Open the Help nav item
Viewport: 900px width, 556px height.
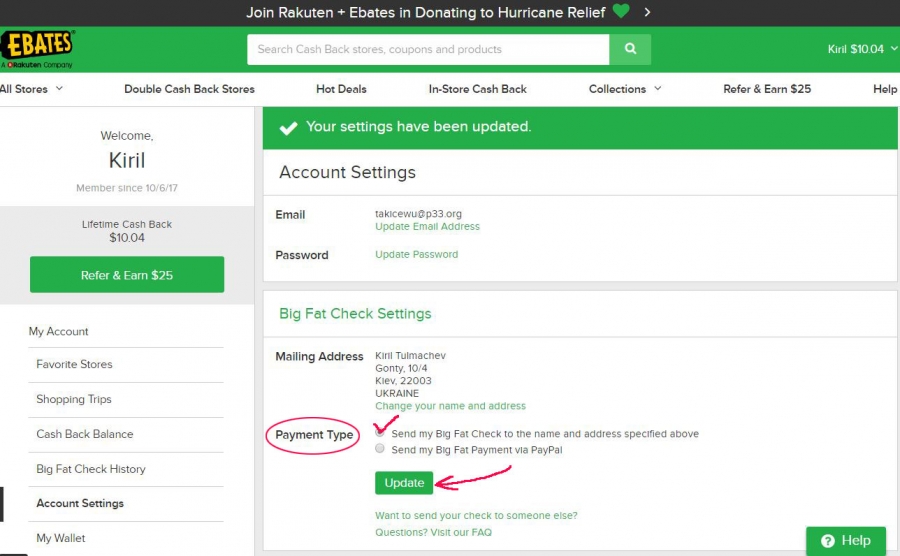(885, 89)
